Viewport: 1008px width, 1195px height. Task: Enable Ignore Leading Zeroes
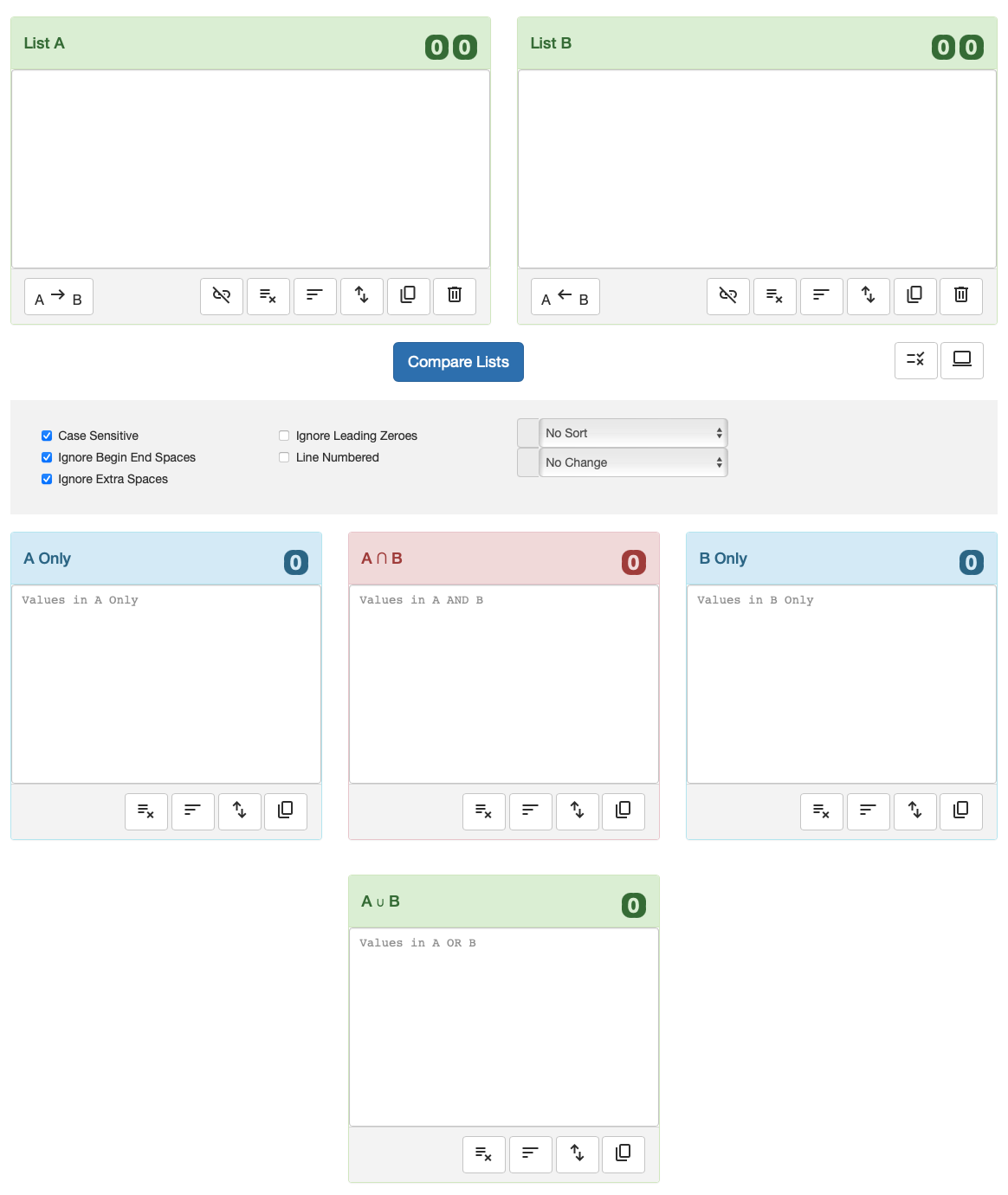click(284, 436)
